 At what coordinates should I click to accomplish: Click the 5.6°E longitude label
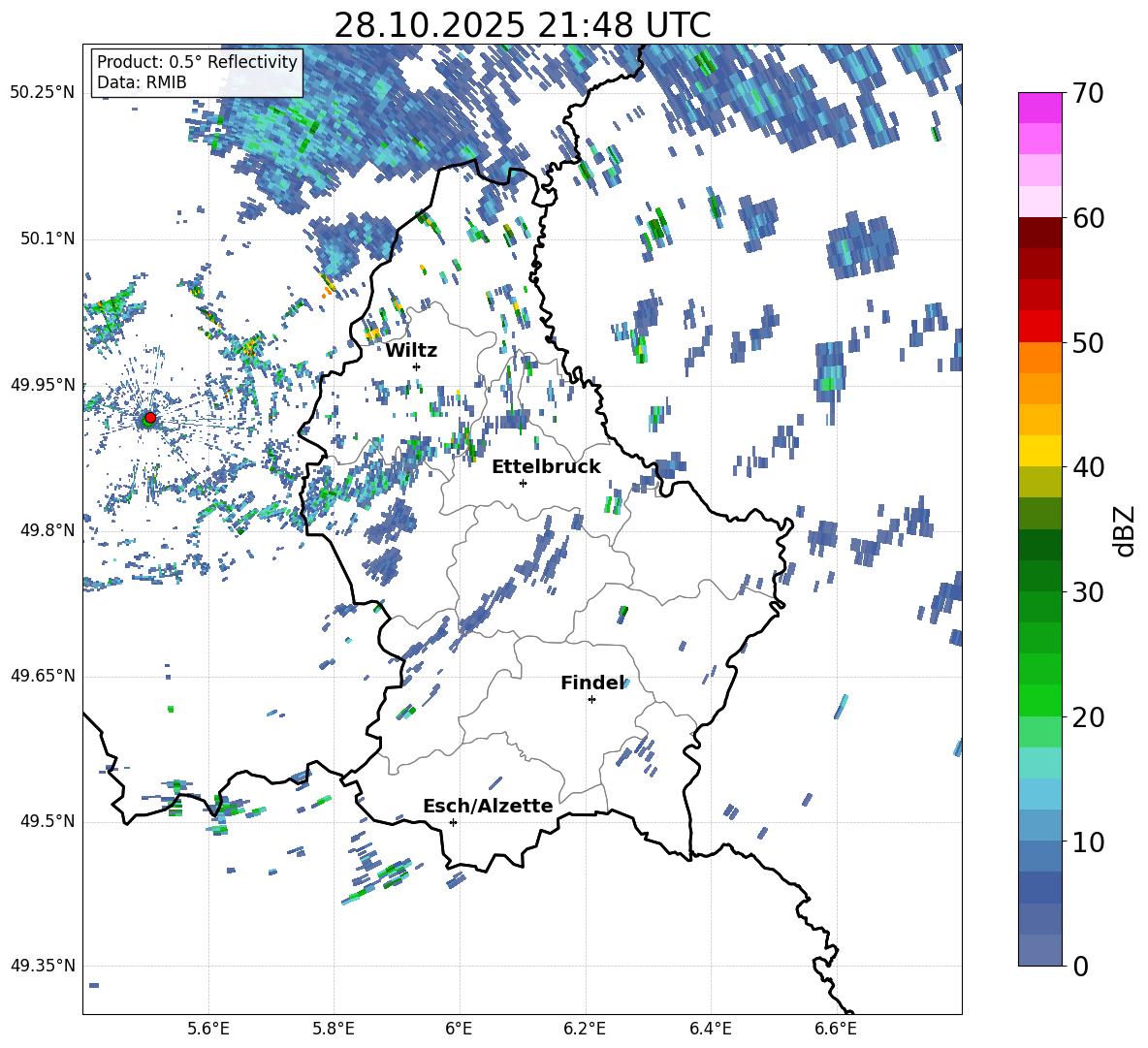pyautogui.click(x=208, y=1029)
